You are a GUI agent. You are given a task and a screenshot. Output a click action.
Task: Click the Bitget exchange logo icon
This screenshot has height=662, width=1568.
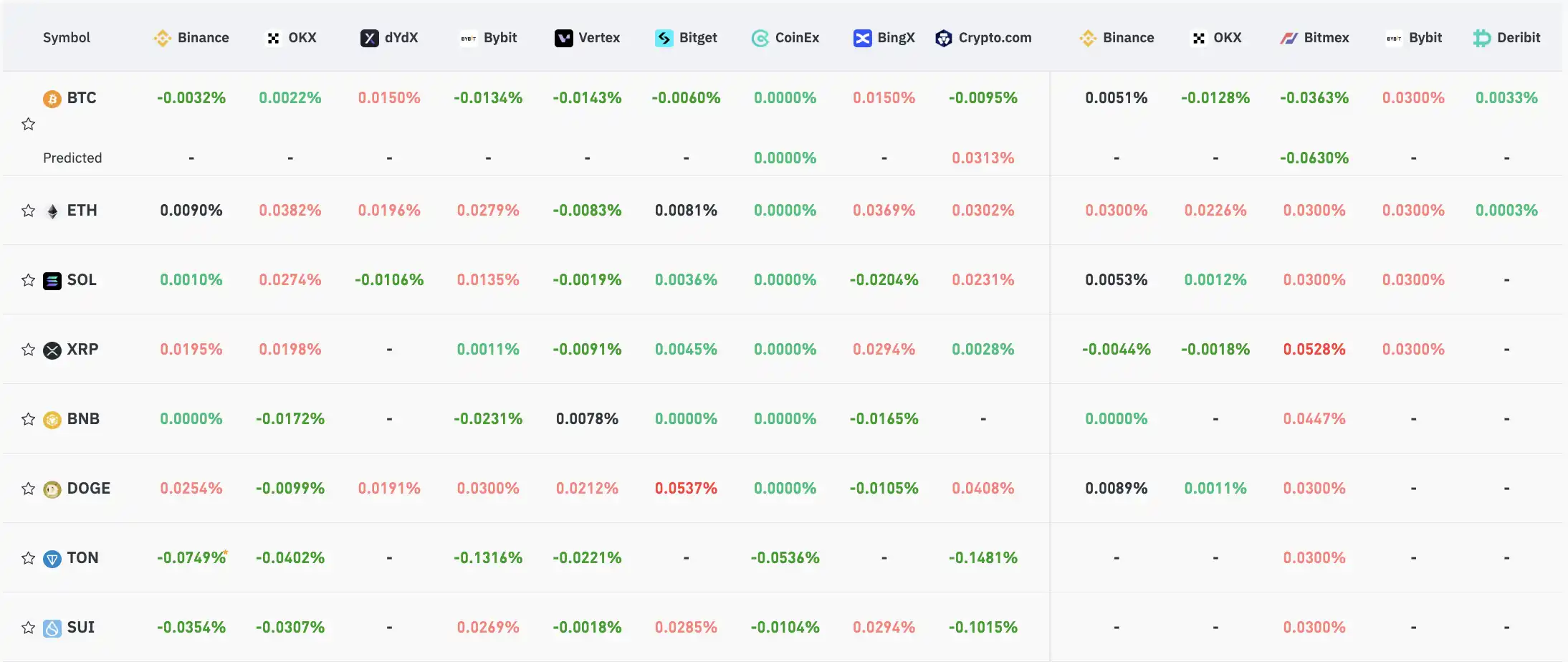(664, 38)
